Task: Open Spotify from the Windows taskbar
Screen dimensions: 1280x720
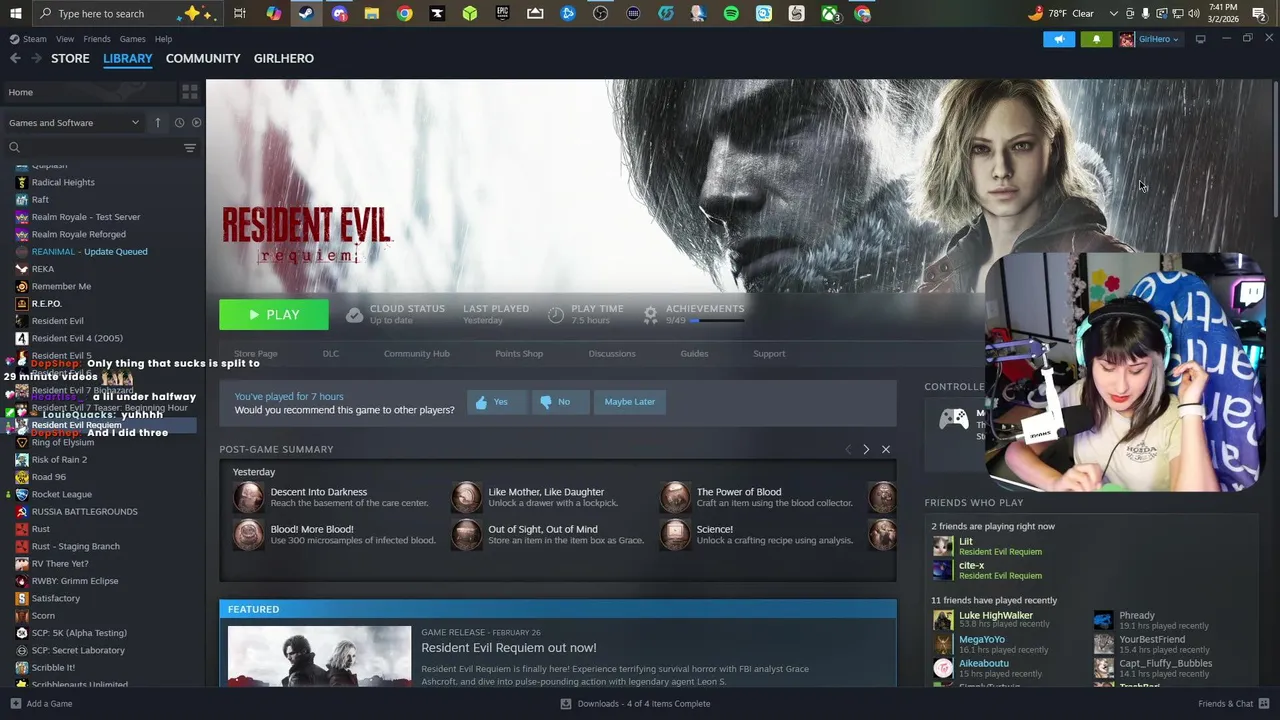Action: 731,13
